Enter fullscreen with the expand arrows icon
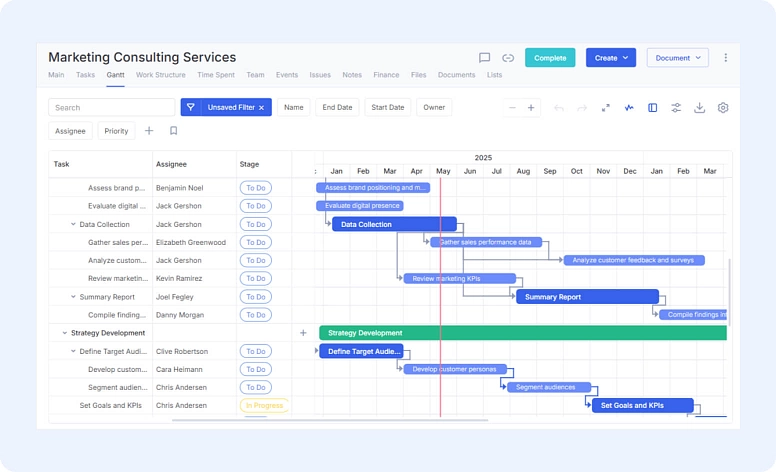 pyautogui.click(x=605, y=108)
